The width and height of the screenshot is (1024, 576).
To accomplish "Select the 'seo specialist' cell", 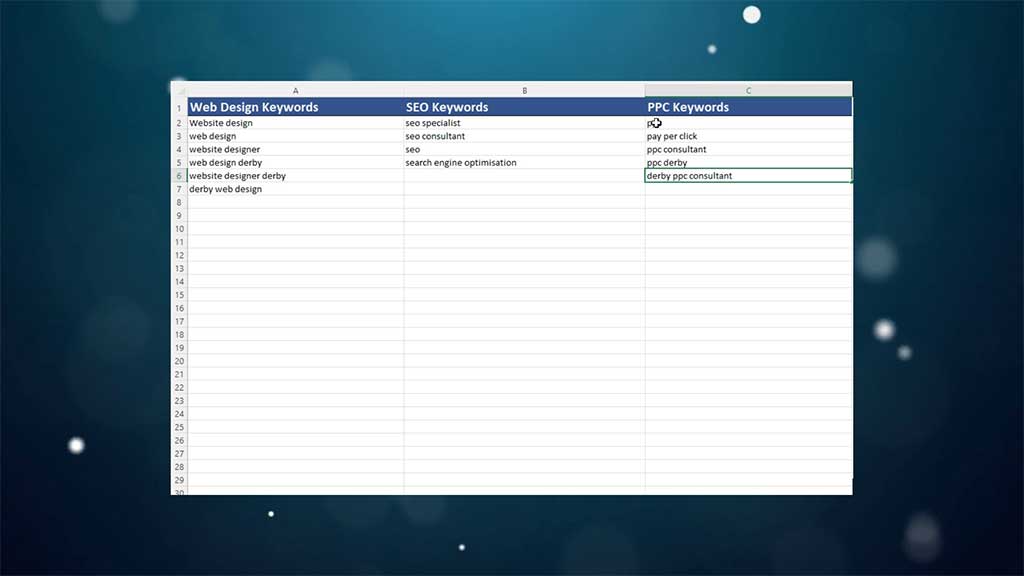I will pyautogui.click(x=524, y=123).
